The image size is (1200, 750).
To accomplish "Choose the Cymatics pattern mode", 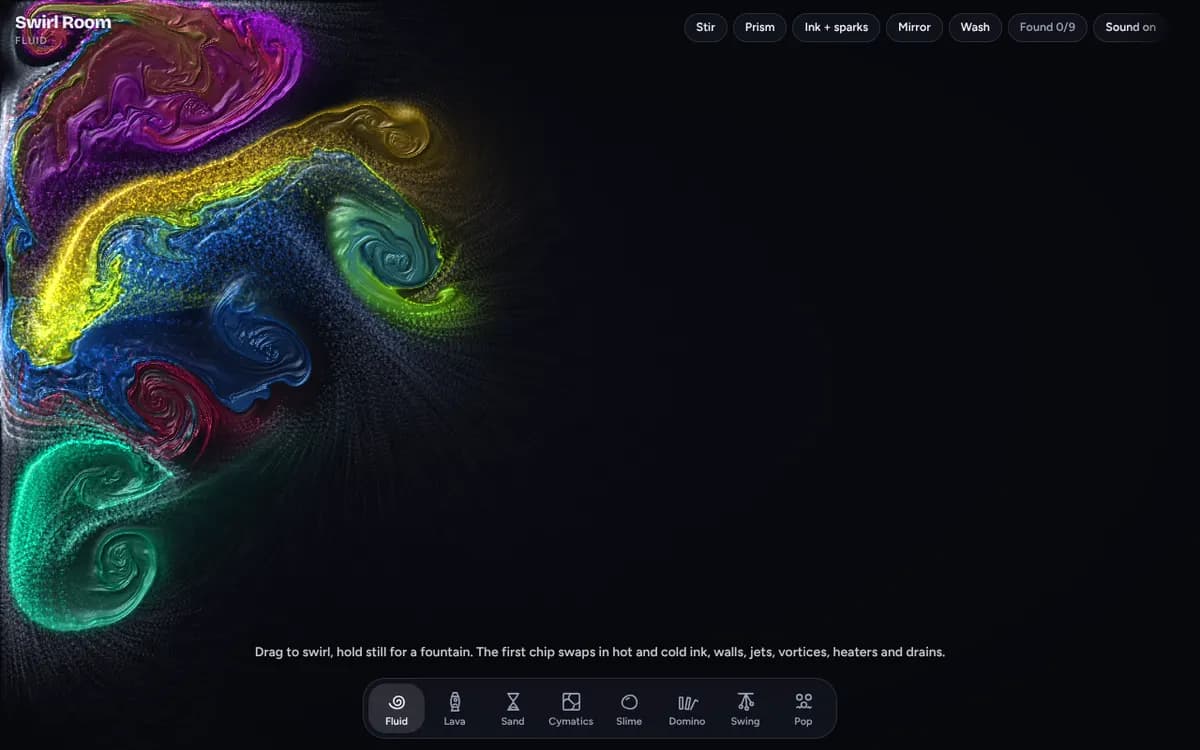I will click(571, 709).
